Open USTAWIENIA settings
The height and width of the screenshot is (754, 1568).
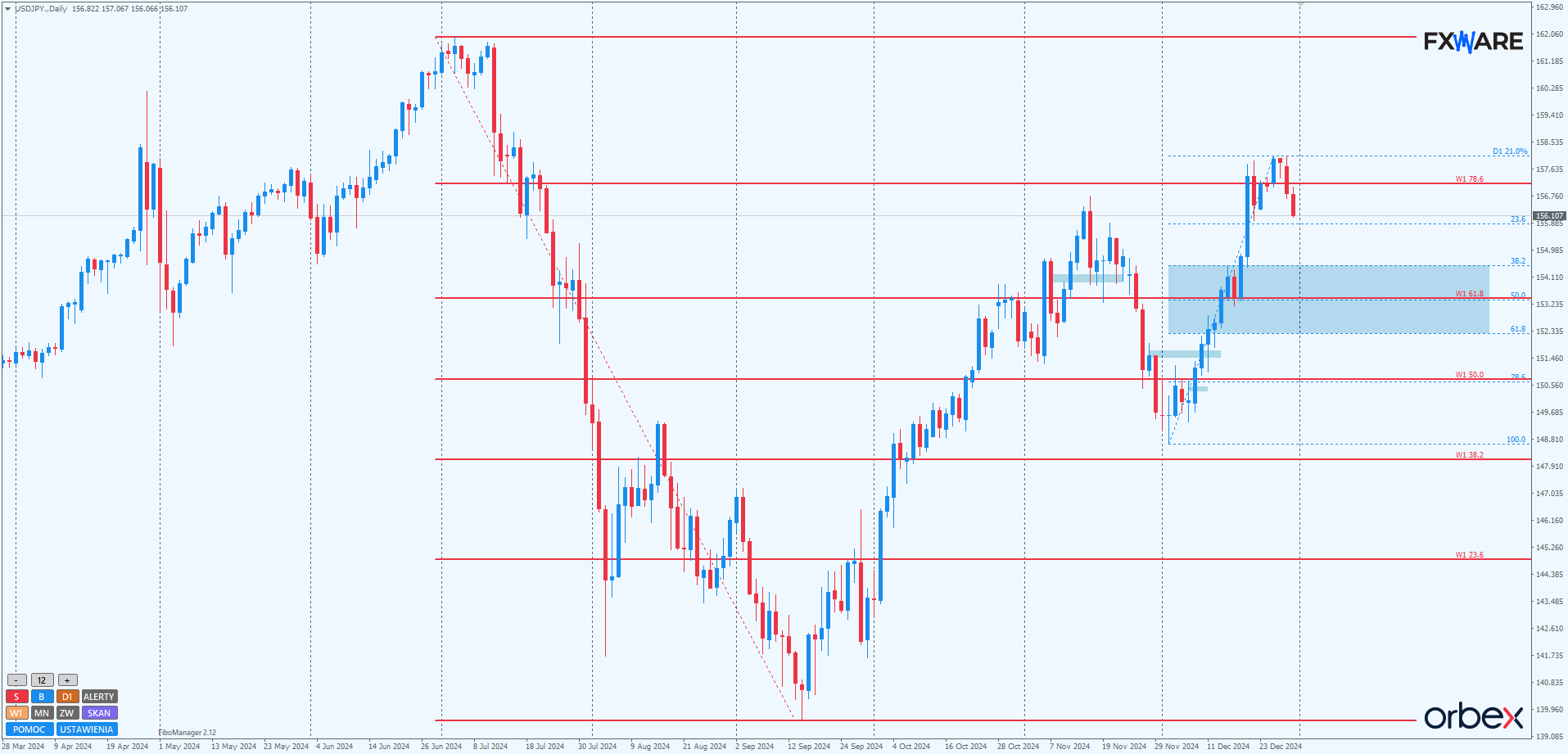point(87,729)
